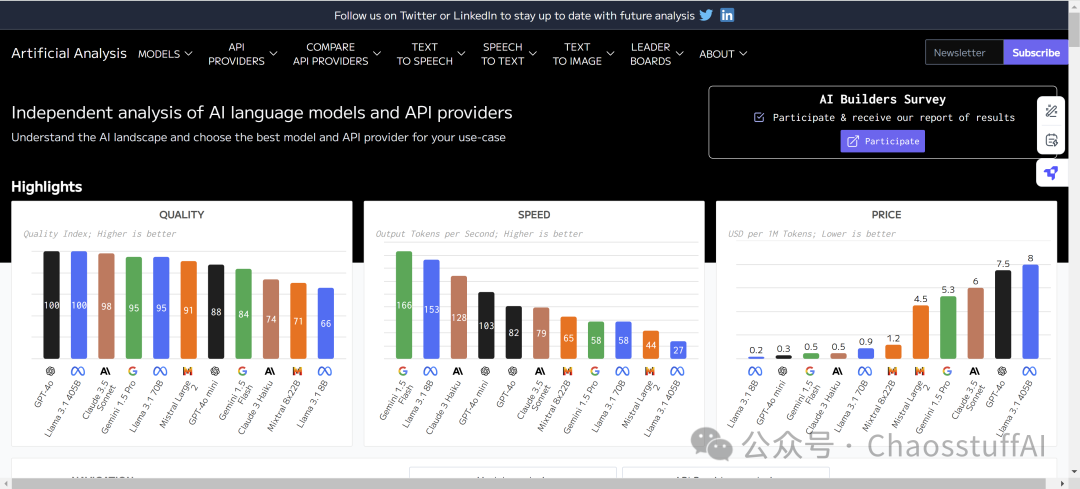Go to Artificial Analysis home logo link
The image size is (1080, 489).
[x=69, y=53]
